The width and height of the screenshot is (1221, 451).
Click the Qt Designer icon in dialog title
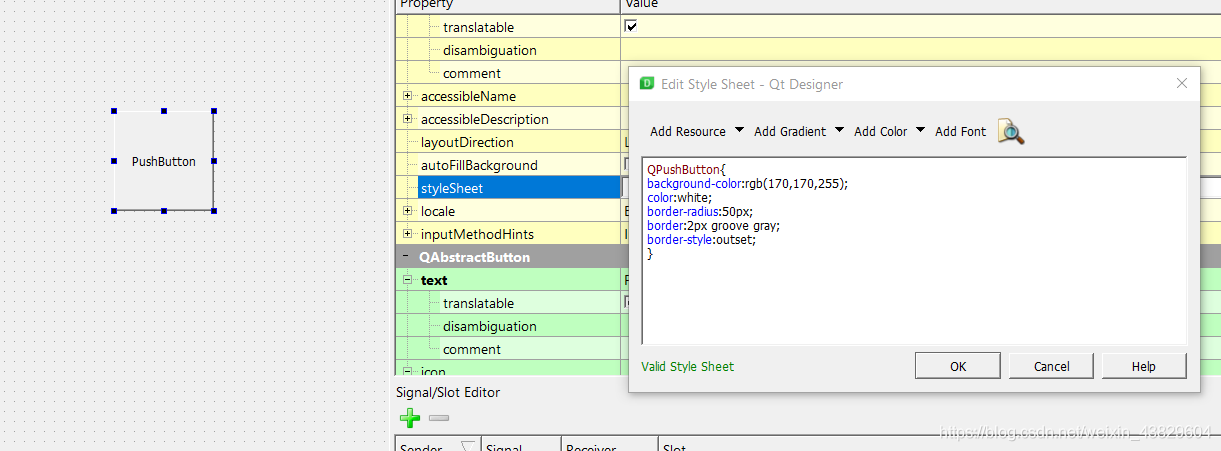pos(647,84)
